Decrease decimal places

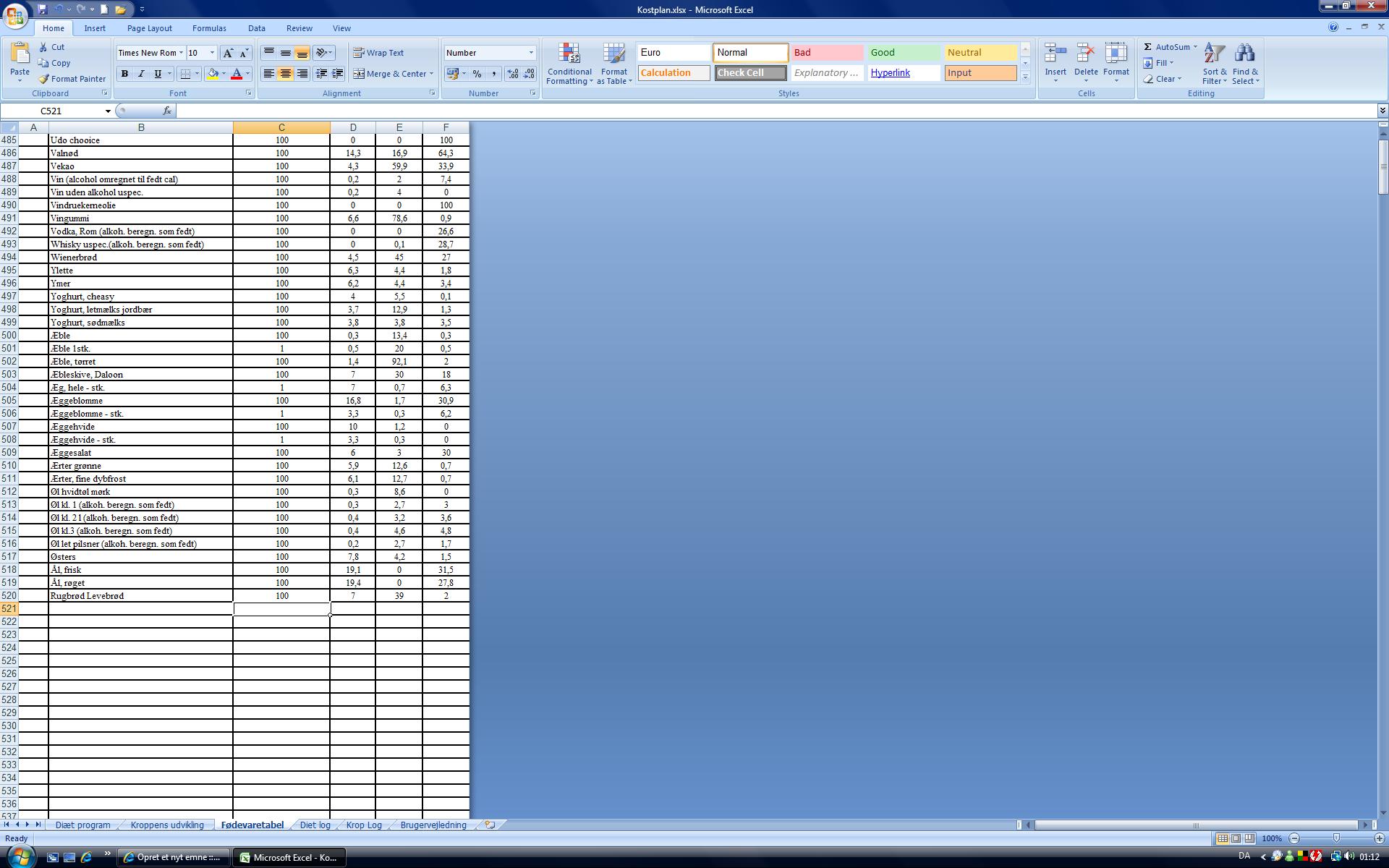click(x=529, y=74)
